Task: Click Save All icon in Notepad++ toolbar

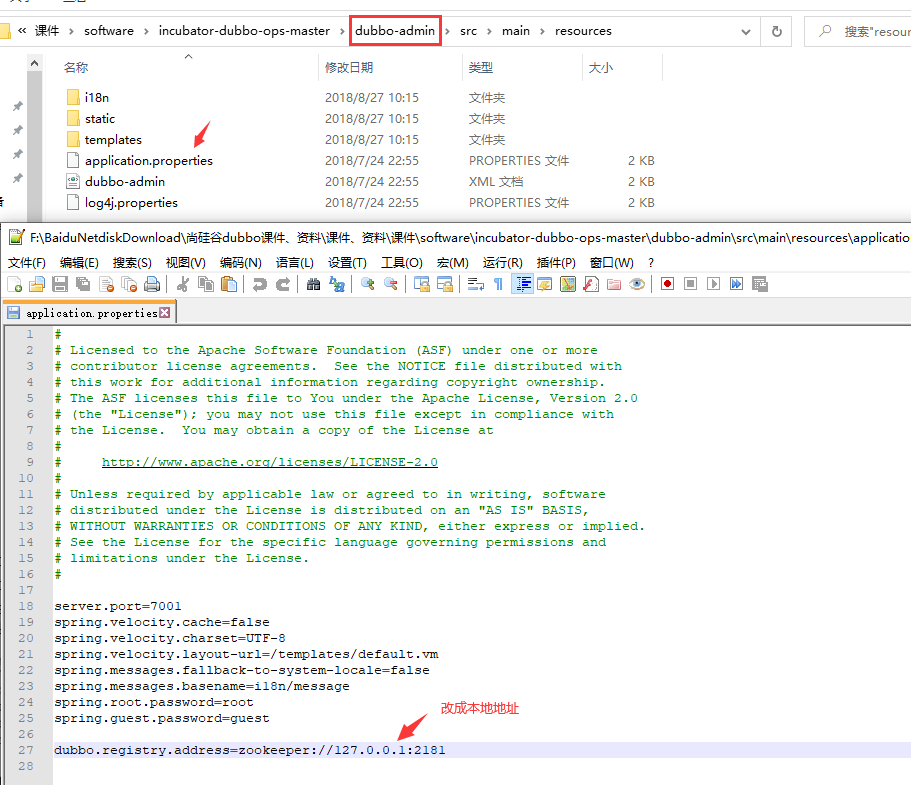Action: pos(83,284)
